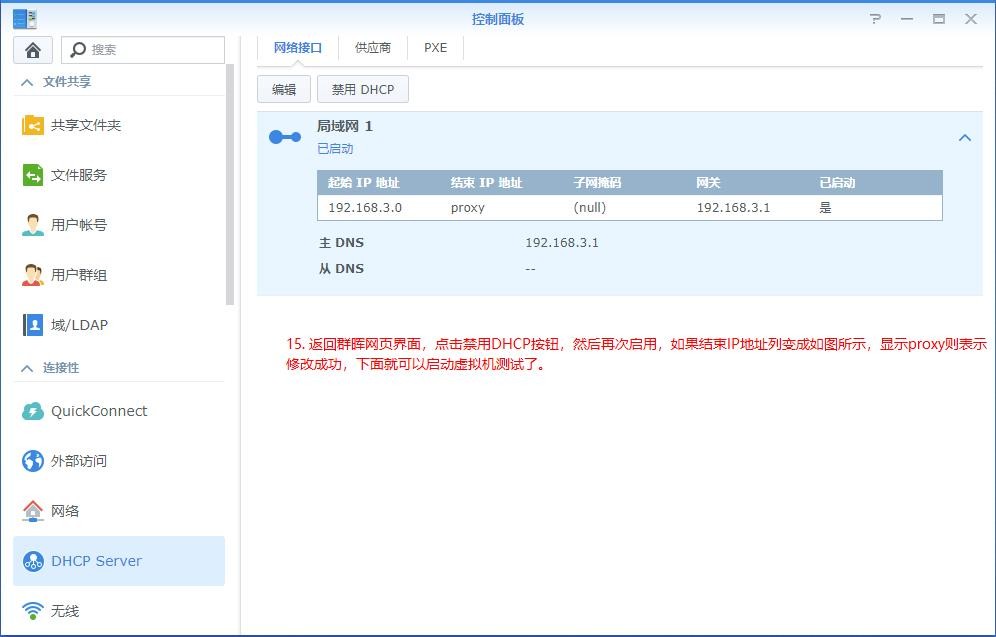
Task: Switch to the PXE tab
Action: pos(435,48)
